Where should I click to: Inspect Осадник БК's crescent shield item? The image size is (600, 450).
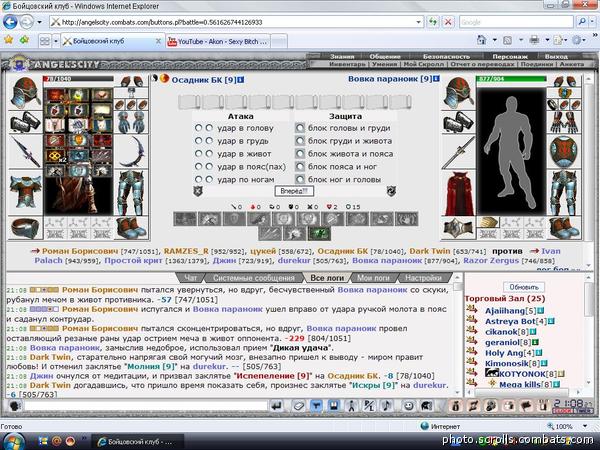coord(131,152)
